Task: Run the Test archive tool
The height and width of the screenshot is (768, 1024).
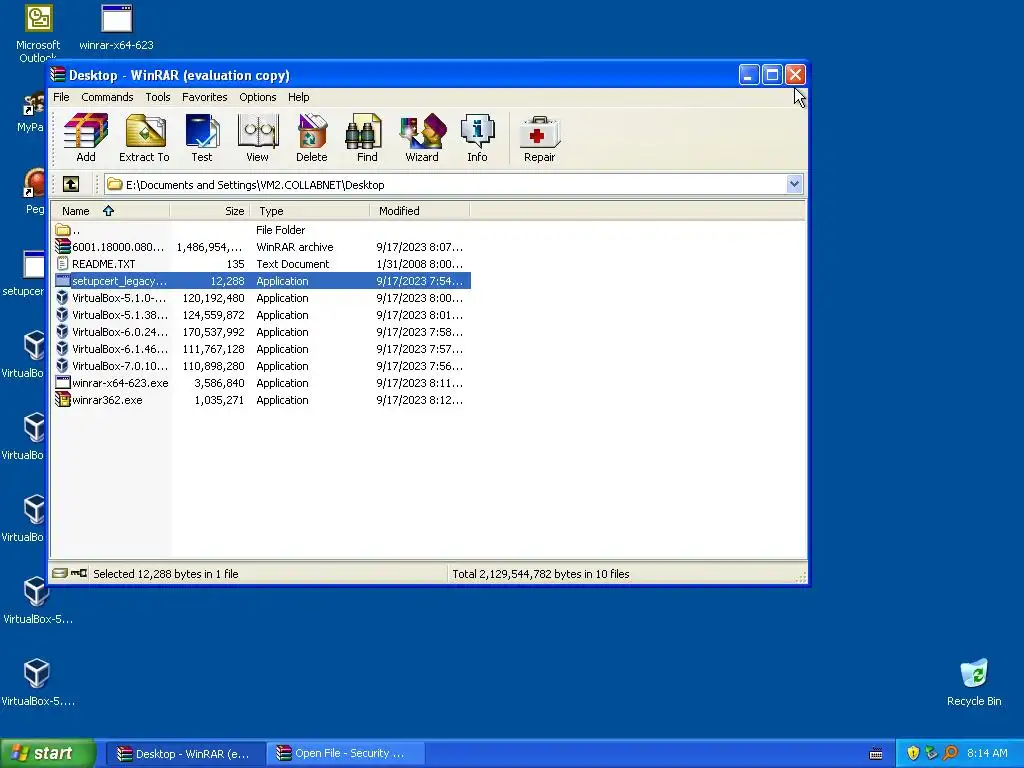Action: click(202, 137)
